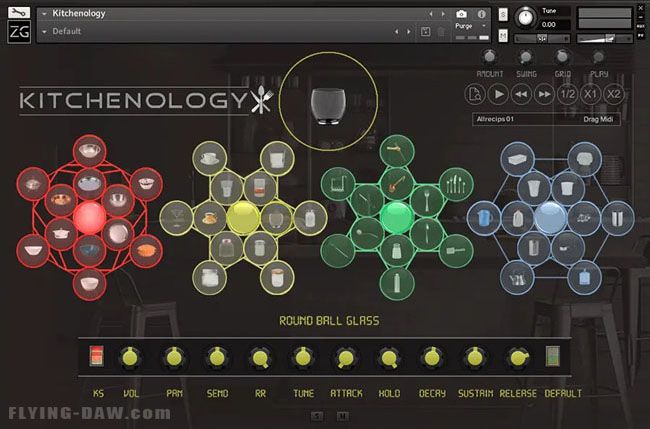
Task: Delete the preset with the trash icon
Action: 441,32
